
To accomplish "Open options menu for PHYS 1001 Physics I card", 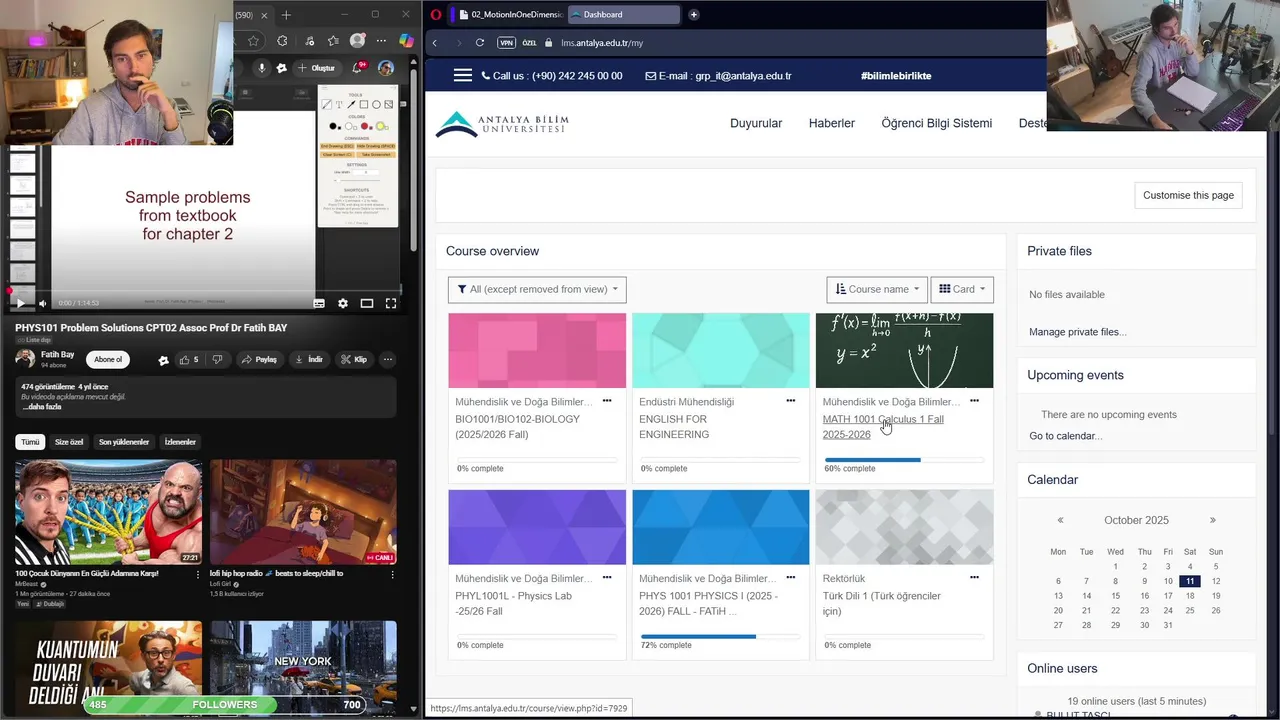I will point(791,577).
